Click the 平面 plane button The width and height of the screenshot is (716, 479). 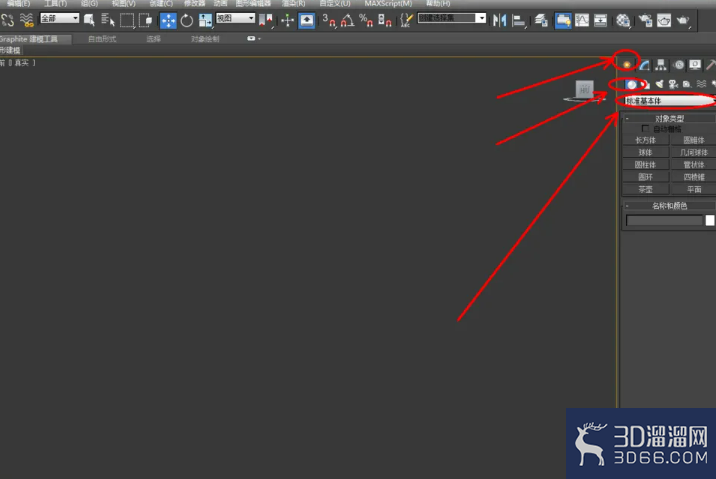tap(694, 189)
